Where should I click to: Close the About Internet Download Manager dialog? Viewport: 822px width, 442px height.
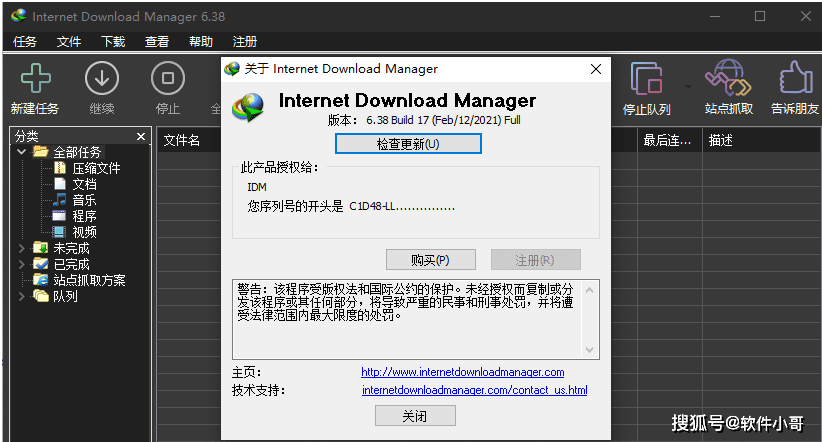pos(596,69)
